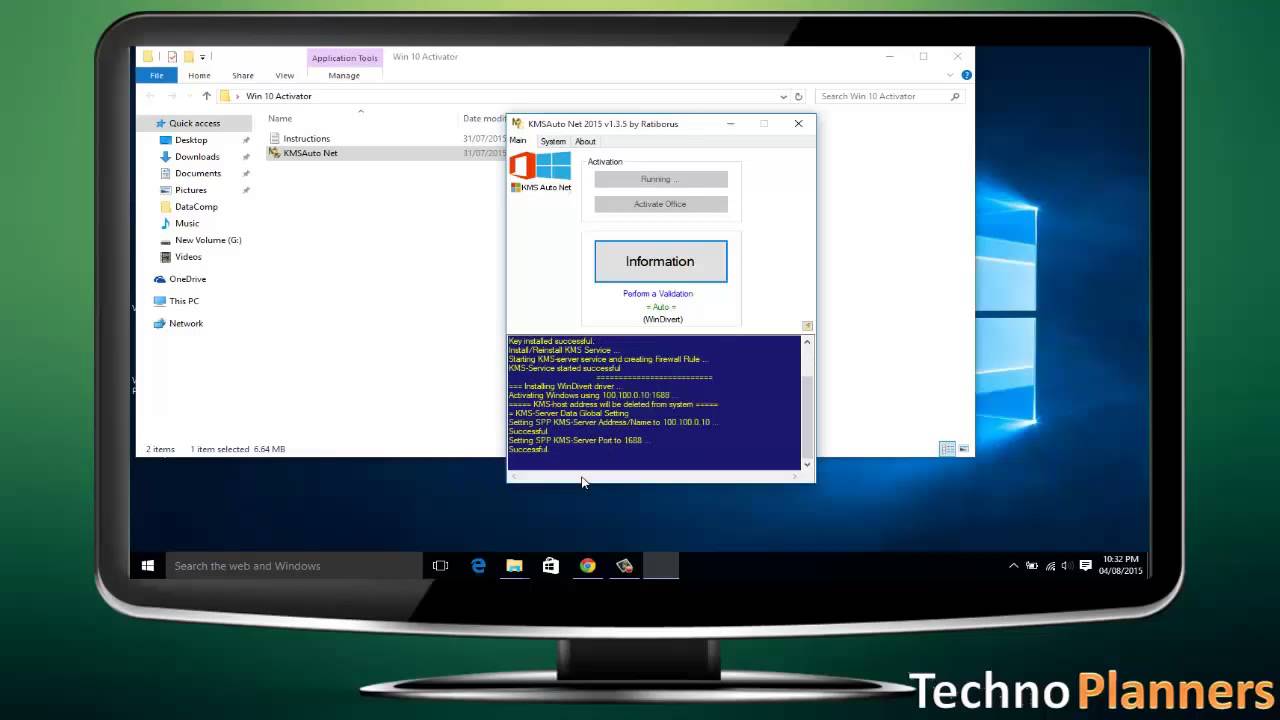The width and height of the screenshot is (1280, 720).
Task: Select the Instructions file in Explorer
Action: (x=306, y=139)
